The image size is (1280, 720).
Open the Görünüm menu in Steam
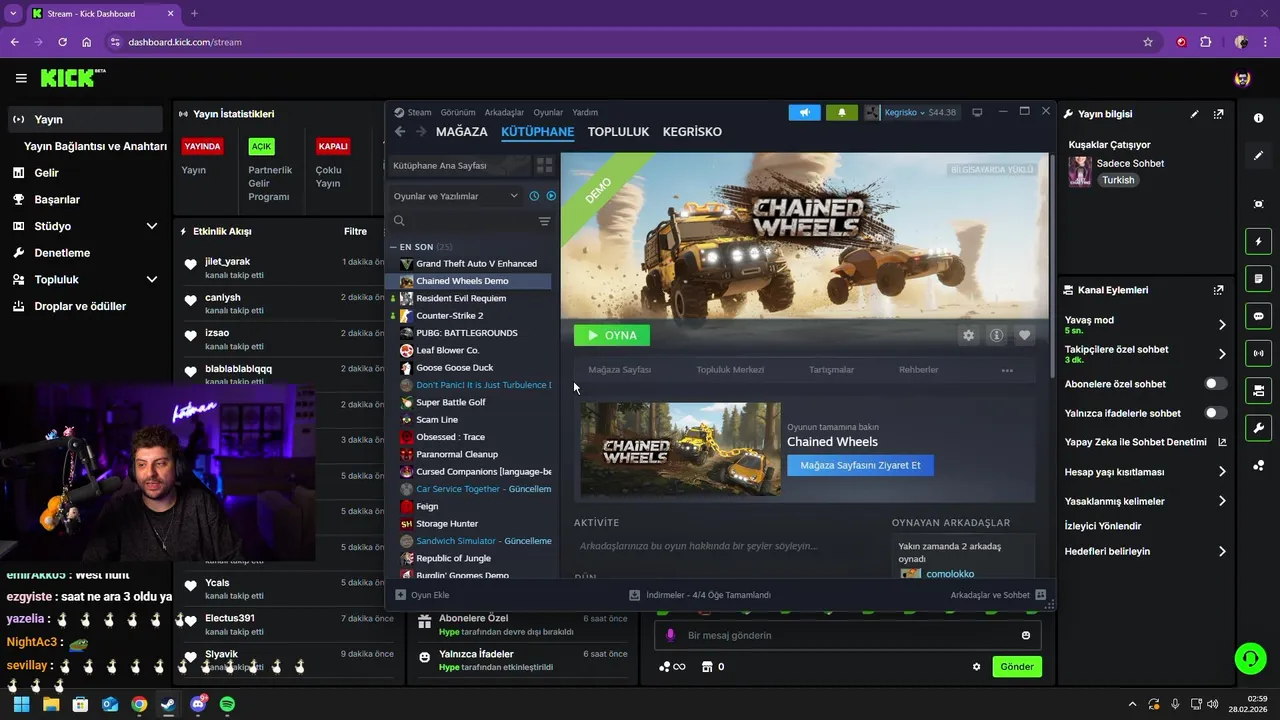[458, 113]
